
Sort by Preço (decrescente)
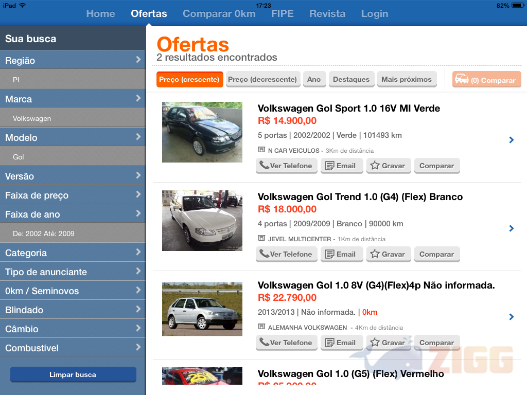point(263,80)
